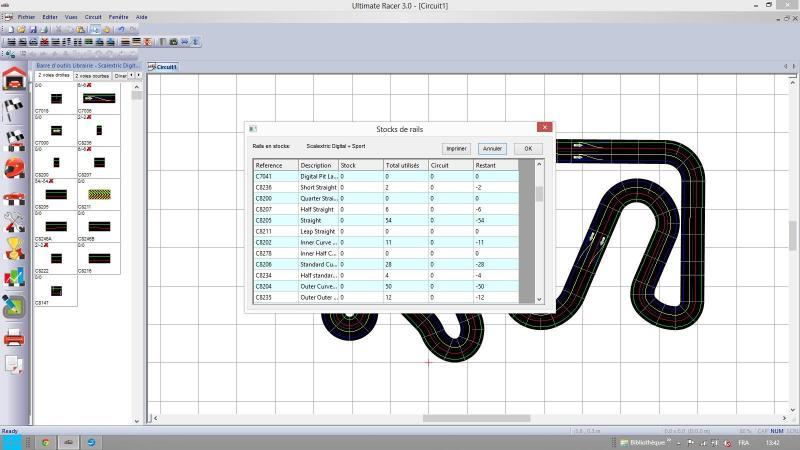Viewport: 800px width, 450px height.
Task: Select the C8211 track piece thumbnail
Action: [97, 194]
